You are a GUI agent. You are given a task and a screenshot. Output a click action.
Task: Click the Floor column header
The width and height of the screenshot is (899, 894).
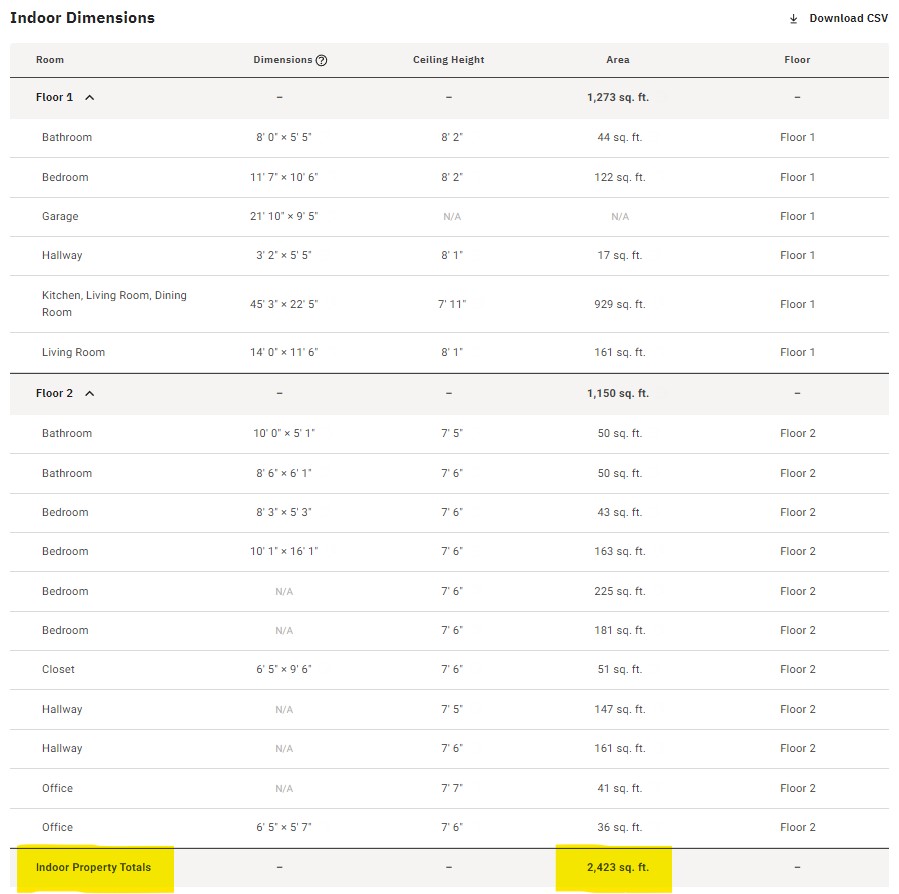797,60
